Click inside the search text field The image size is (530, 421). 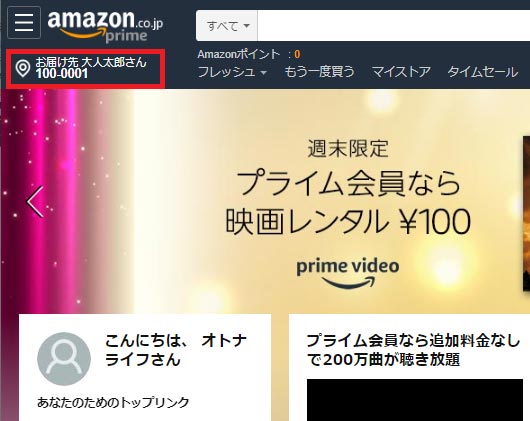tap(394, 26)
